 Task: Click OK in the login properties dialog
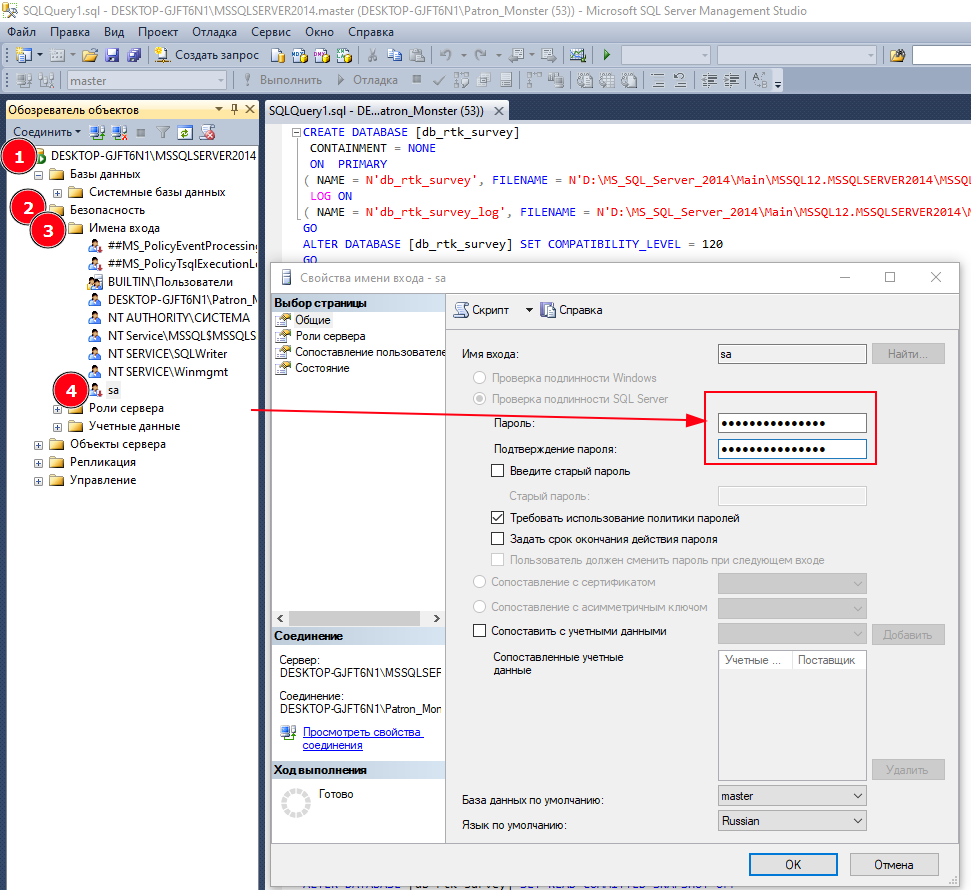click(793, 865)
